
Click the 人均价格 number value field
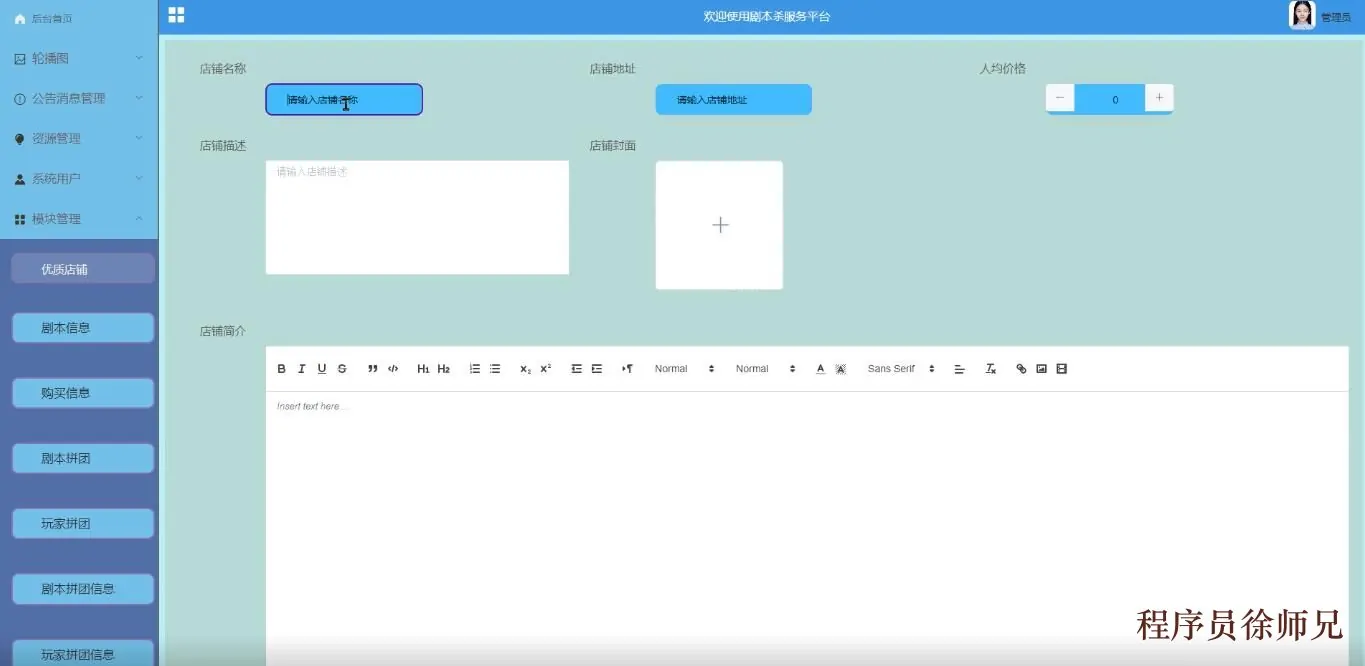coord(1110,99)
